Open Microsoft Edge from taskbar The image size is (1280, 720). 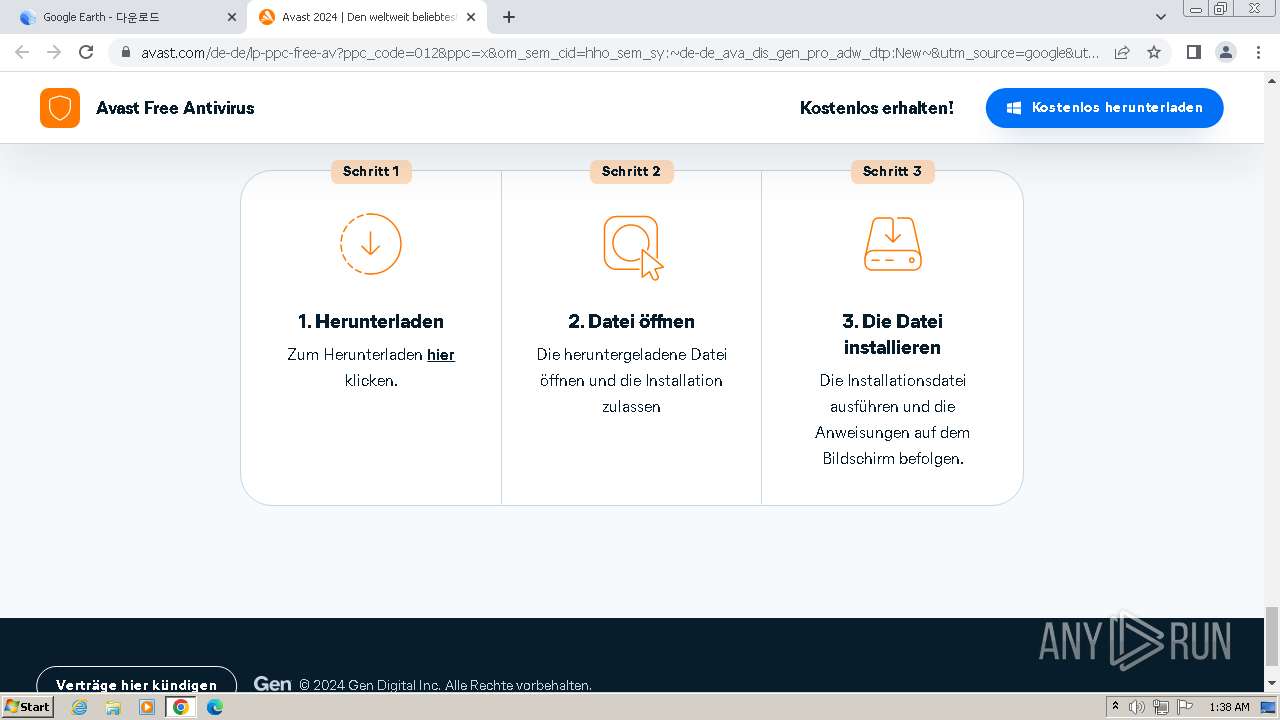click(215, 707)
